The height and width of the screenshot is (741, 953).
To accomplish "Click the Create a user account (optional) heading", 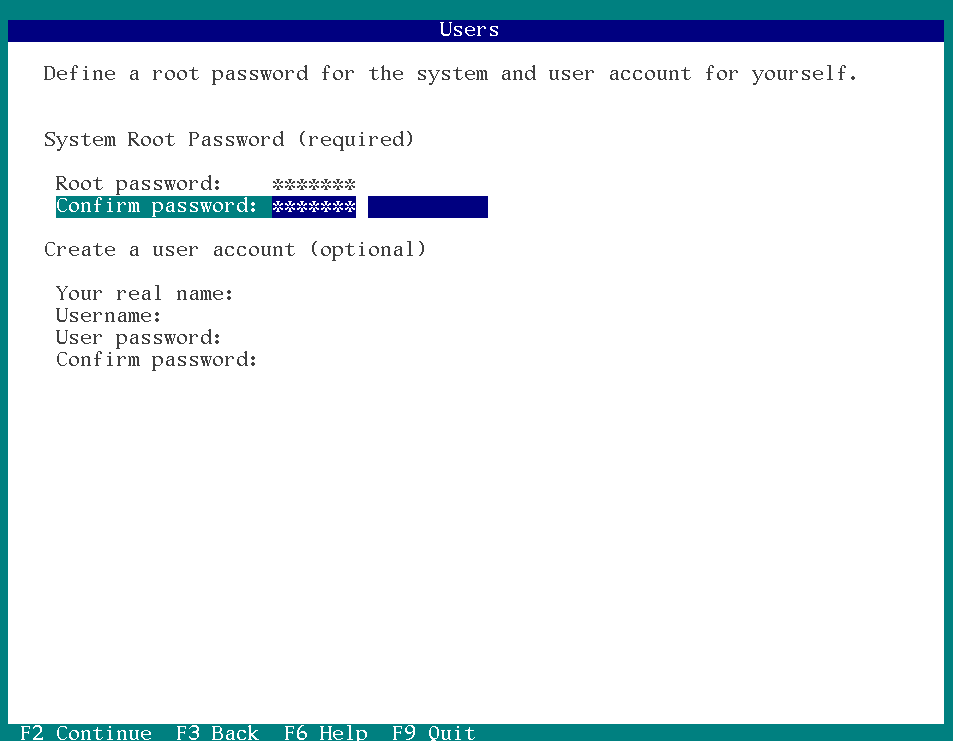I will click(235, 250).
